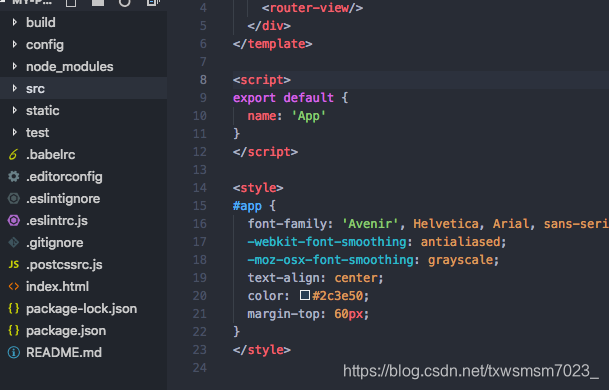Select the config folder label
This screenshot has width=609, height=390.
pos(45,45)
